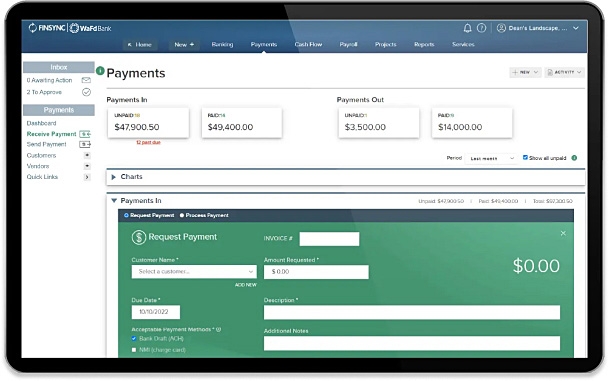Open the Payroll menu
This screenshot has height=381, width=609.
click(x=348, y=45)
